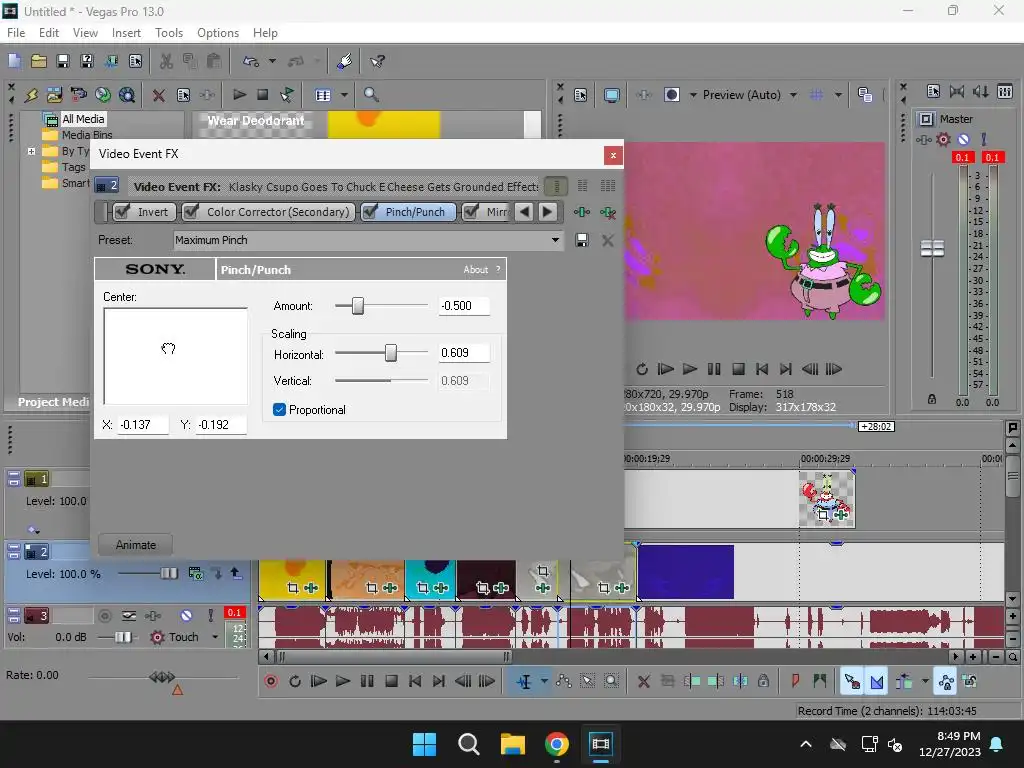Open the Touch automation mode dropdown

click(x=215, y=637)
